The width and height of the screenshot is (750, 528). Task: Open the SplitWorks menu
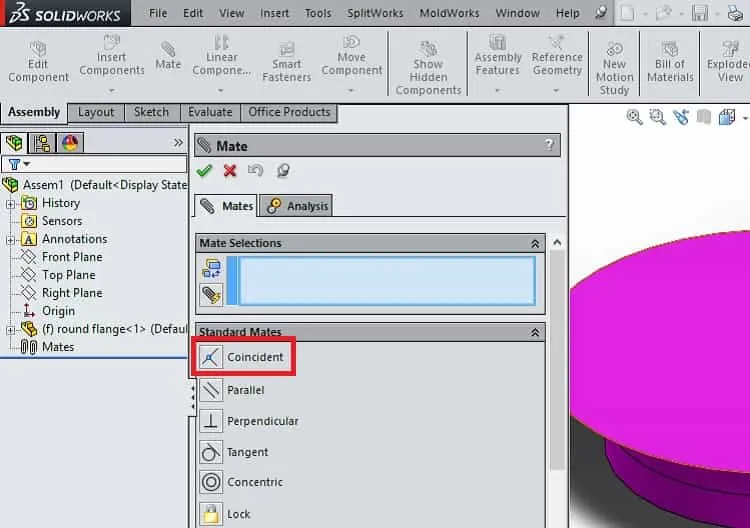[x=375, y=13]
